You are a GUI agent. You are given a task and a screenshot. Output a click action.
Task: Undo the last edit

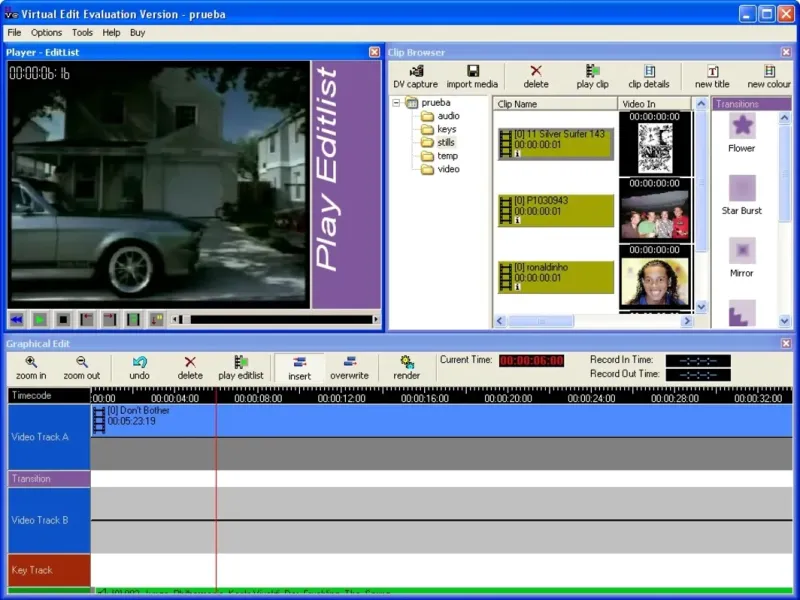tap(139, 362)
